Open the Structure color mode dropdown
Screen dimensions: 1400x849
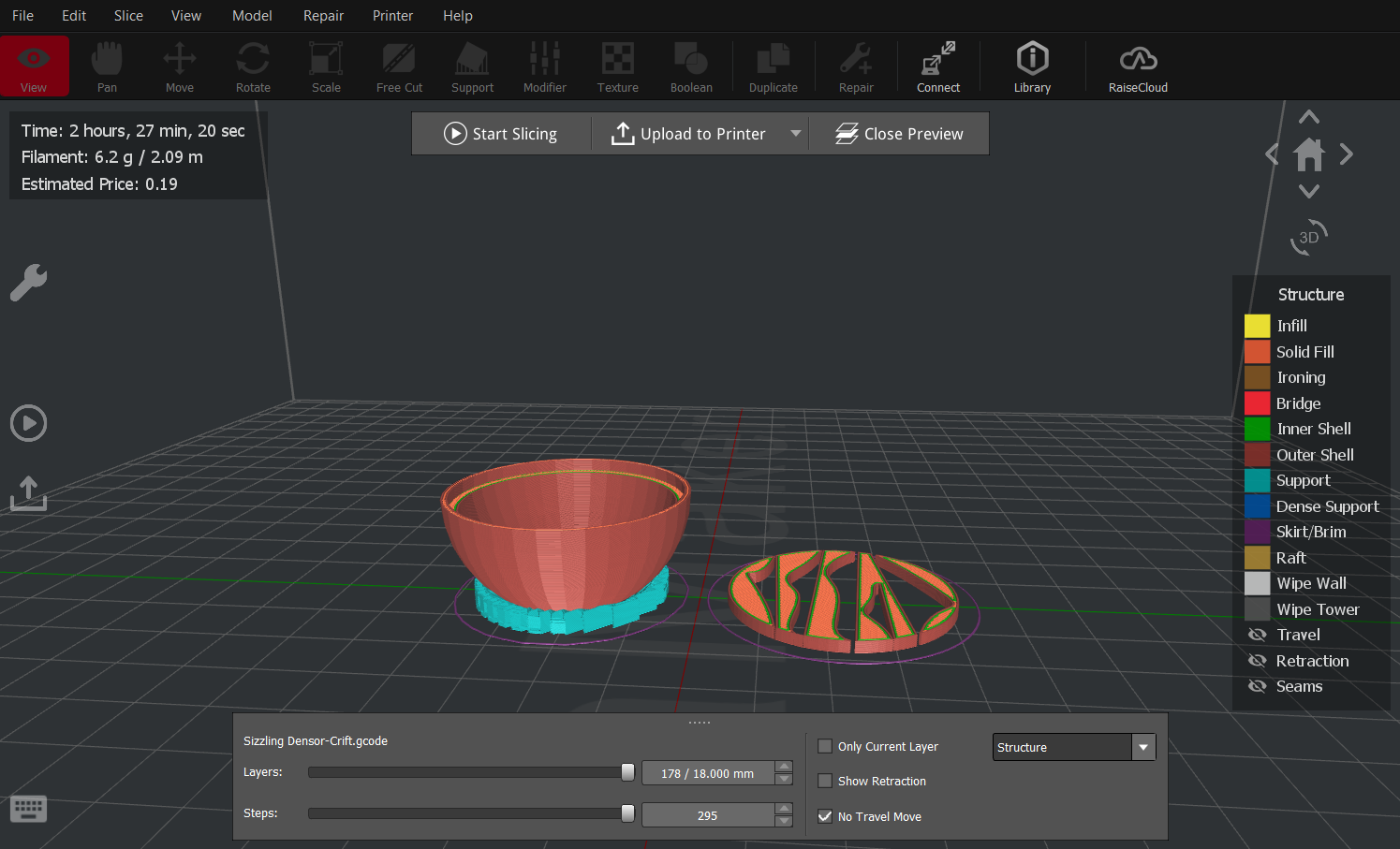1073,747
